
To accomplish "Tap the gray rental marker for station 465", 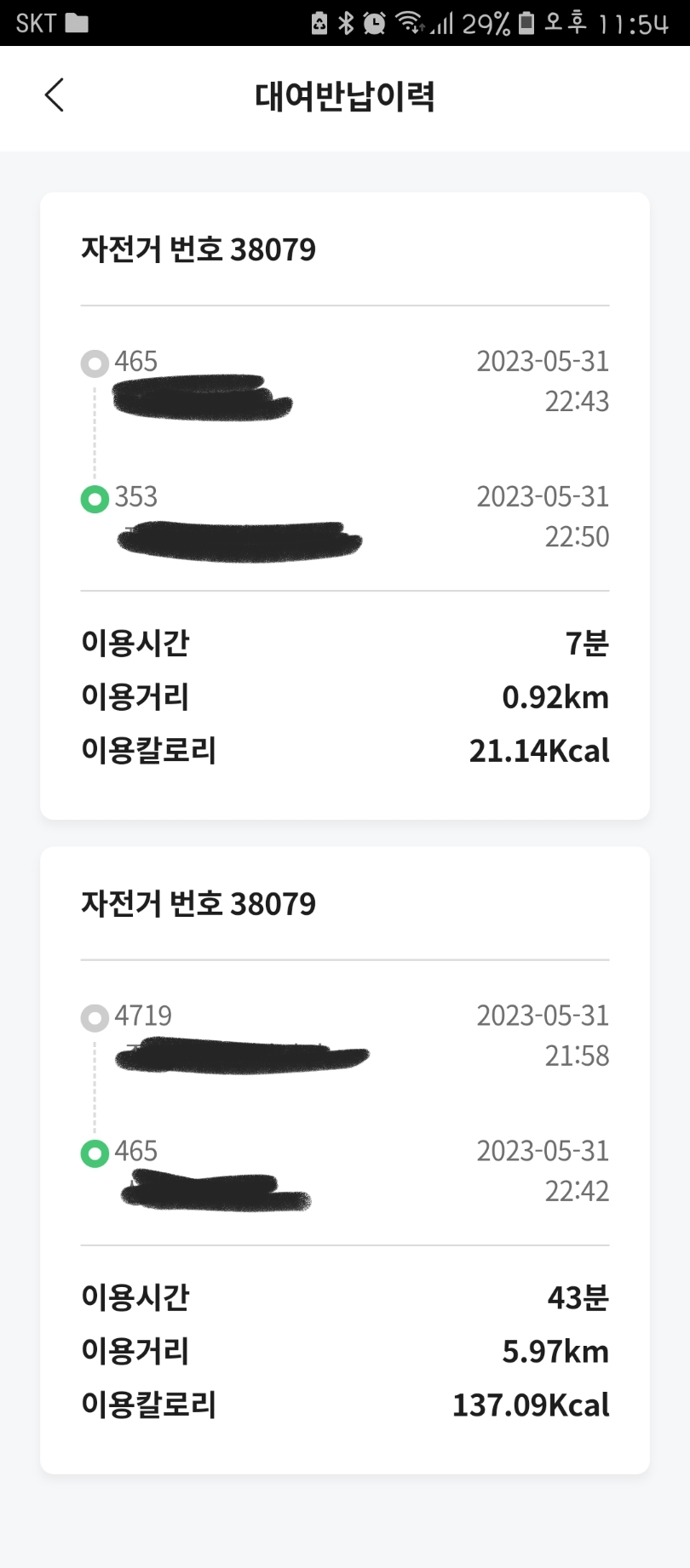I will (x=95, y=363).
